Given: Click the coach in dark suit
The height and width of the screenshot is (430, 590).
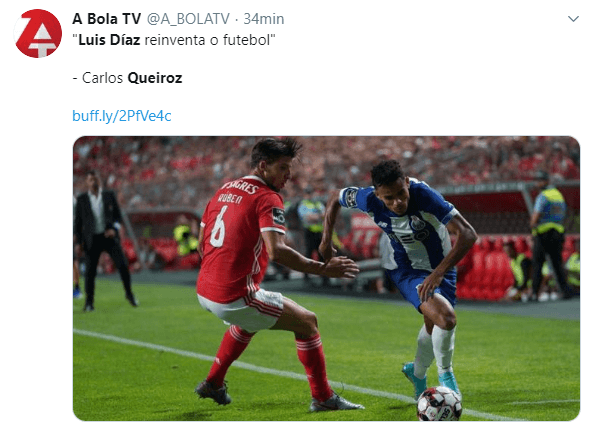Looking at the screenshot, I should (x=101, y=241).
